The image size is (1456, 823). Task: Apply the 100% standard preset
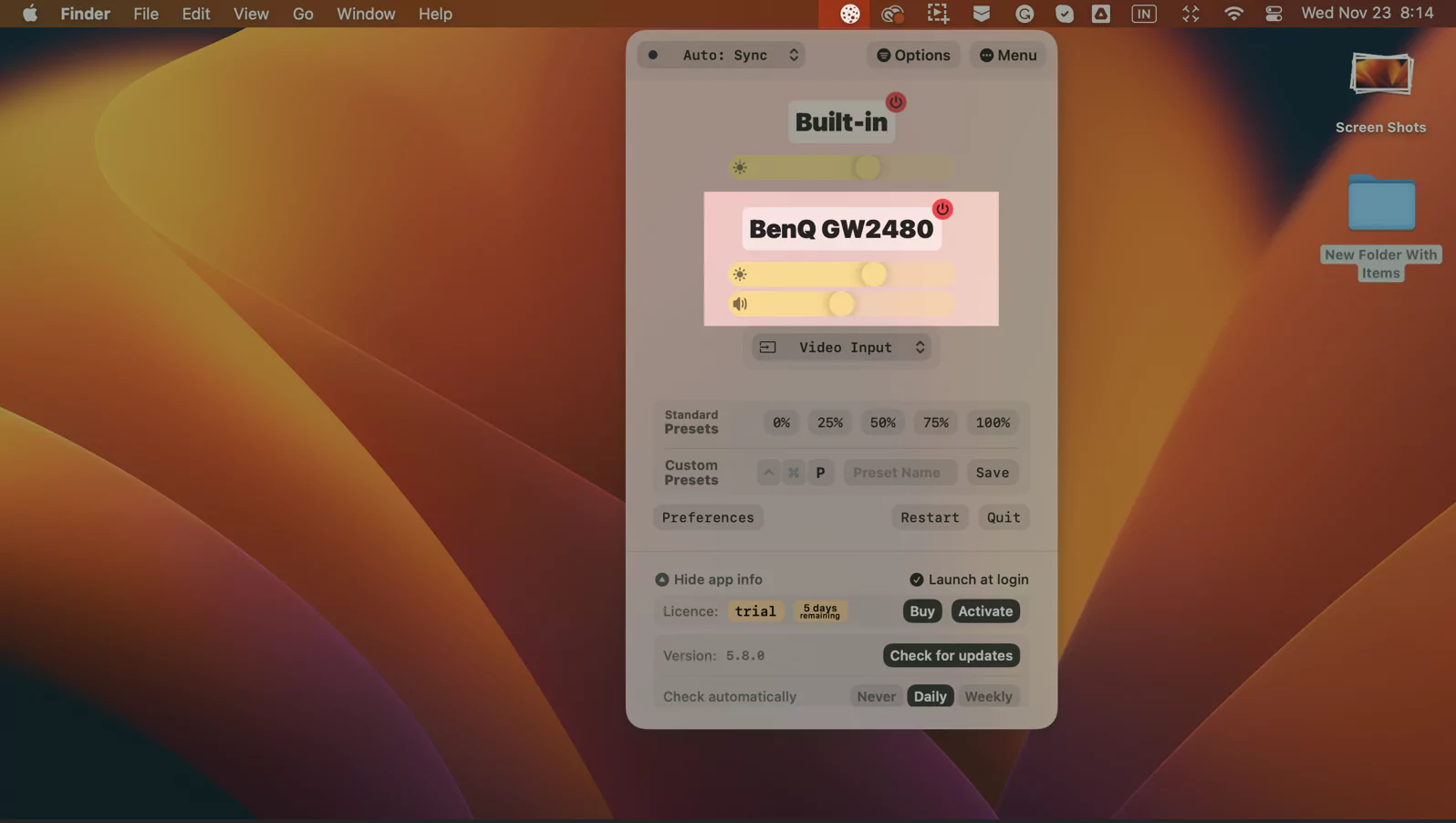[x=993, y=422]
